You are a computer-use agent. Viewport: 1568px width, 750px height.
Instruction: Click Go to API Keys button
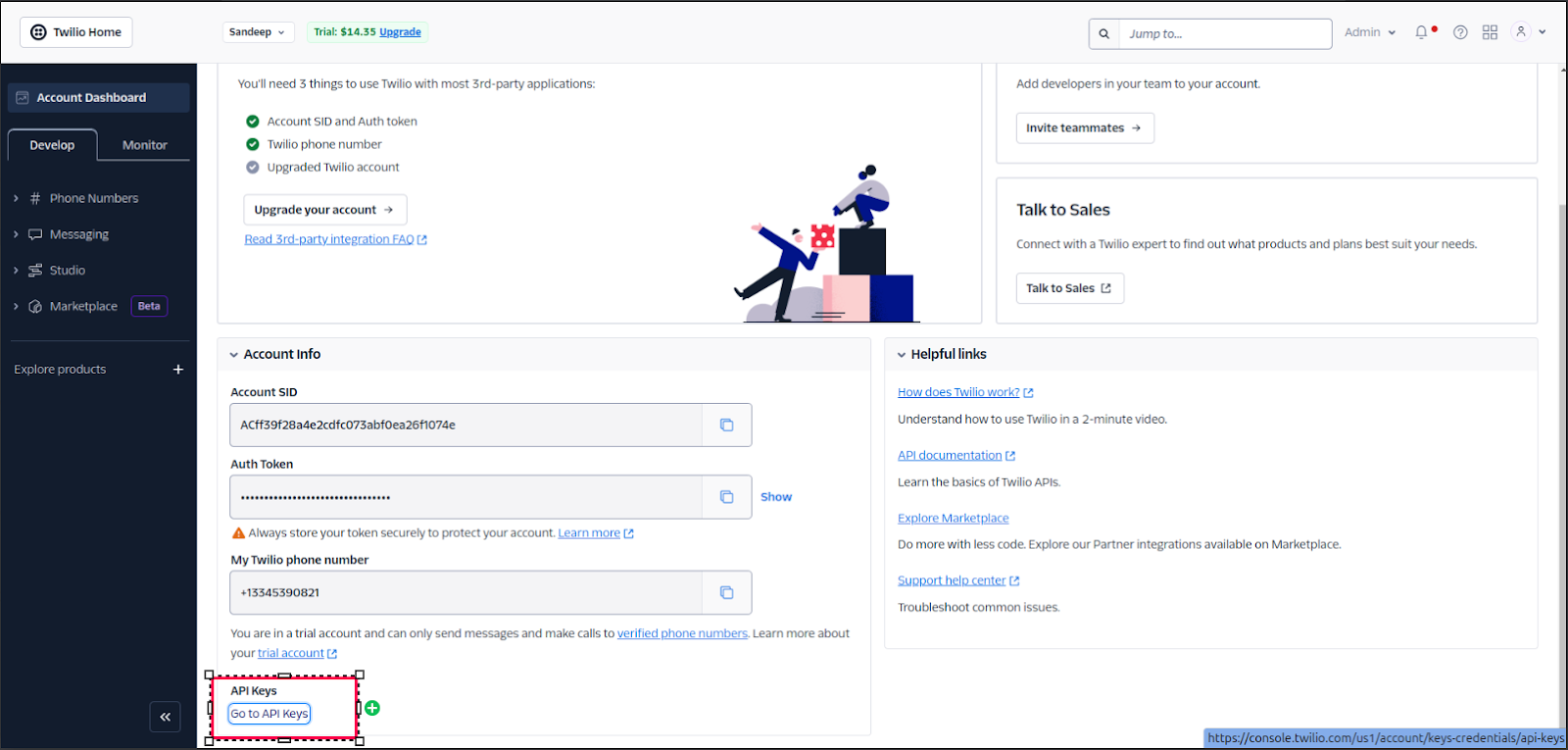[x=269, y=714]
